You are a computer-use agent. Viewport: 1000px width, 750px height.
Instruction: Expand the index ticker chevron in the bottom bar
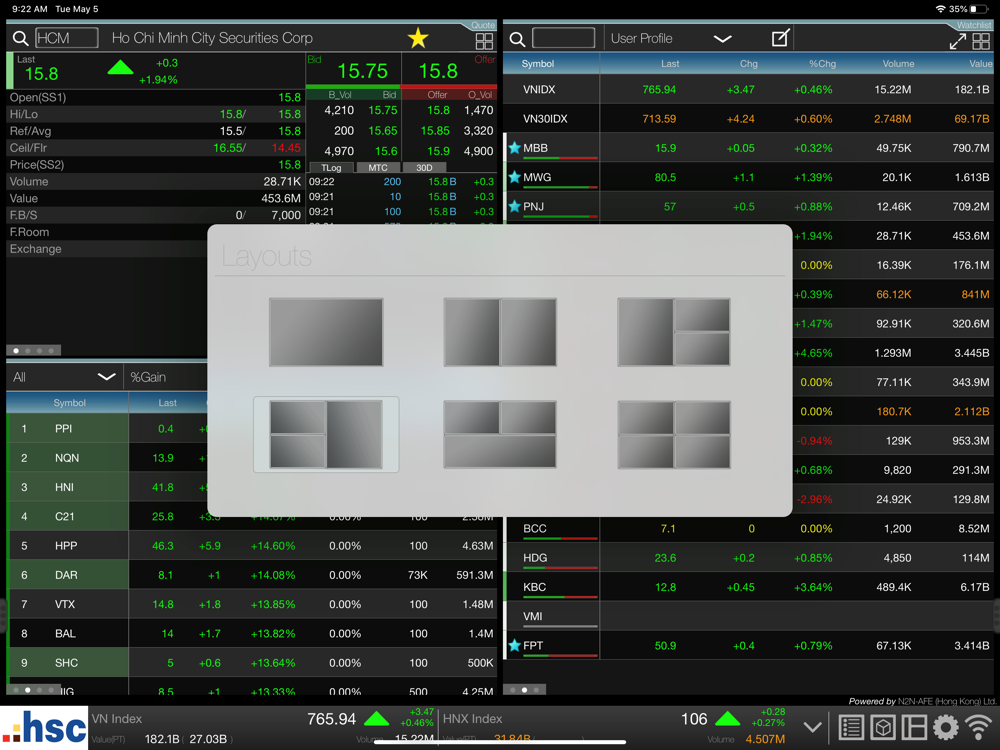click(812, 727)
